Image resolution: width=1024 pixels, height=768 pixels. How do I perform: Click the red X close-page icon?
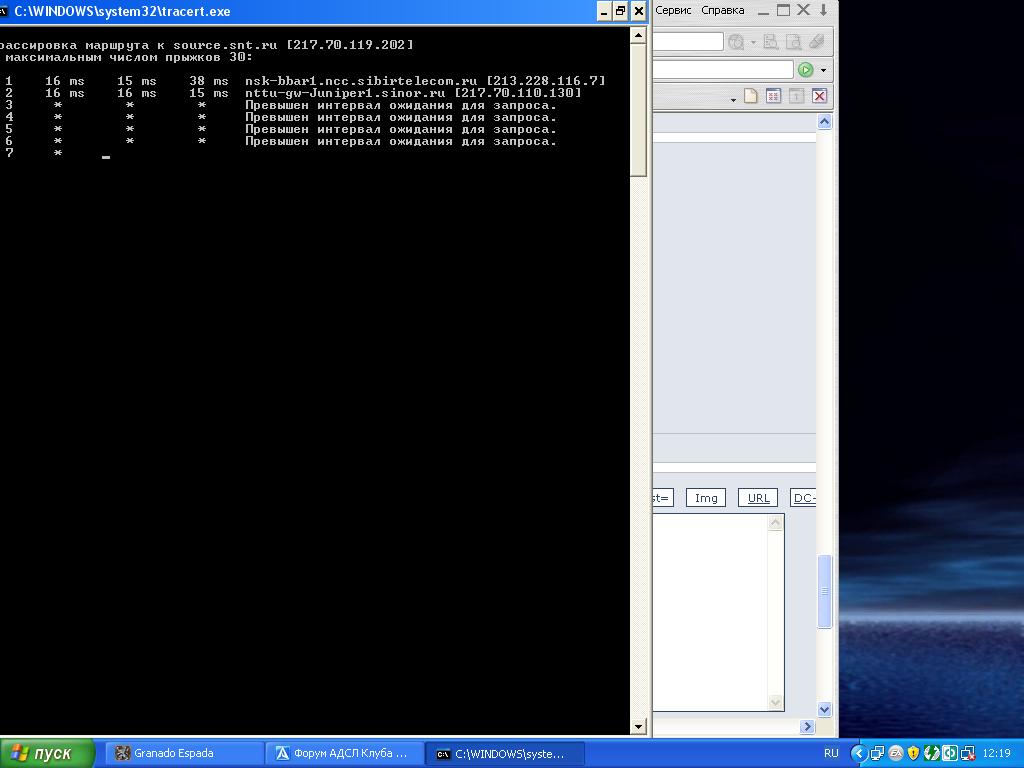tap(819, 96)
